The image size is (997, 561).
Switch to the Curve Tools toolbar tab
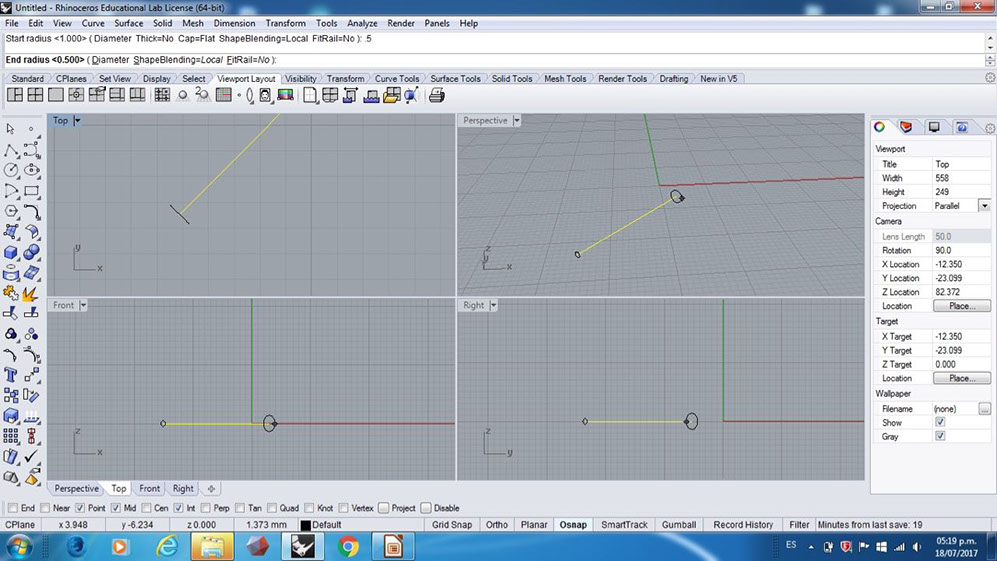(397, 79)
